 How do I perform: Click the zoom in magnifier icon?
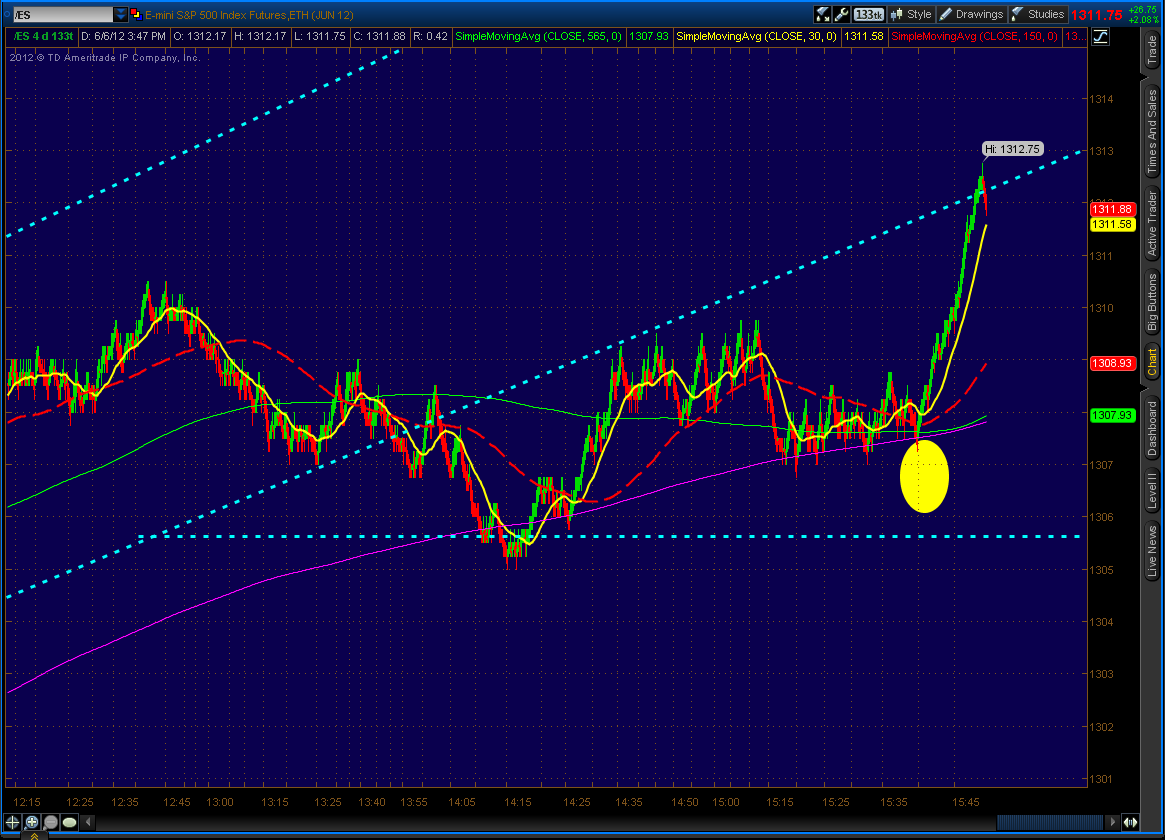point(32,822)
